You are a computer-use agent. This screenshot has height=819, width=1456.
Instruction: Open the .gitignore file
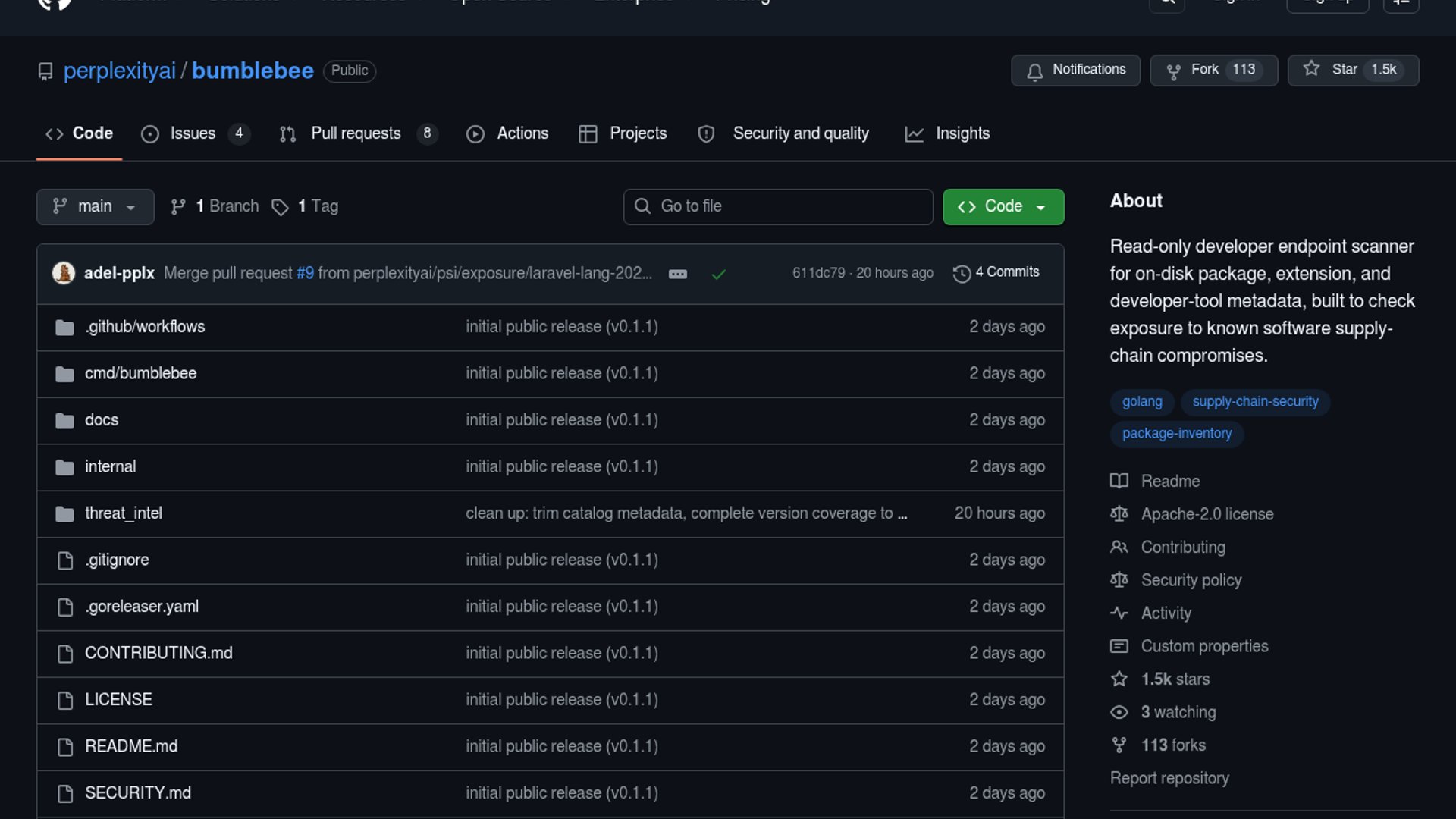pyautogui.click(x=117, y=560)
